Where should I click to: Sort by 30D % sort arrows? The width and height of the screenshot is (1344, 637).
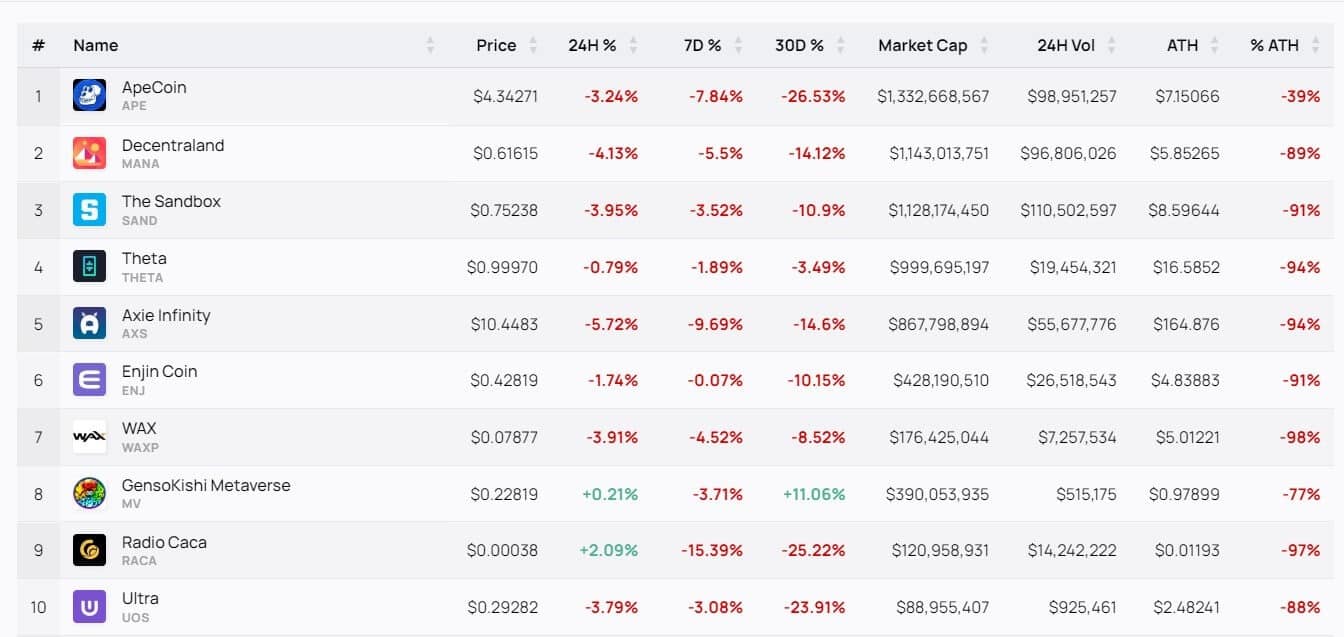point(841,45)
